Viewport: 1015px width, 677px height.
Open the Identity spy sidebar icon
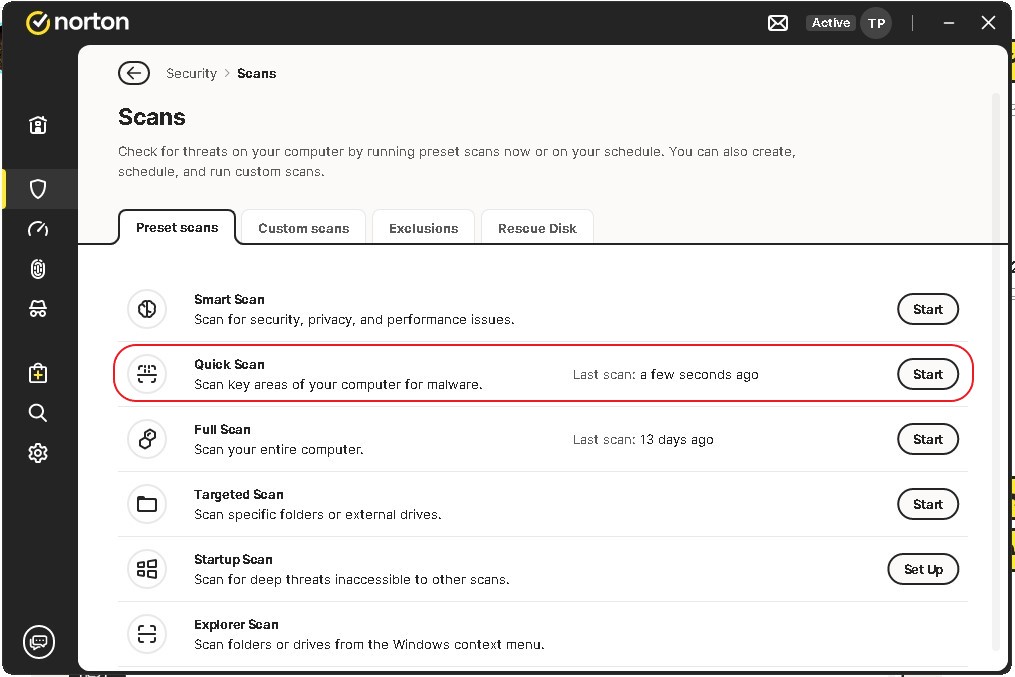[38, 309]
